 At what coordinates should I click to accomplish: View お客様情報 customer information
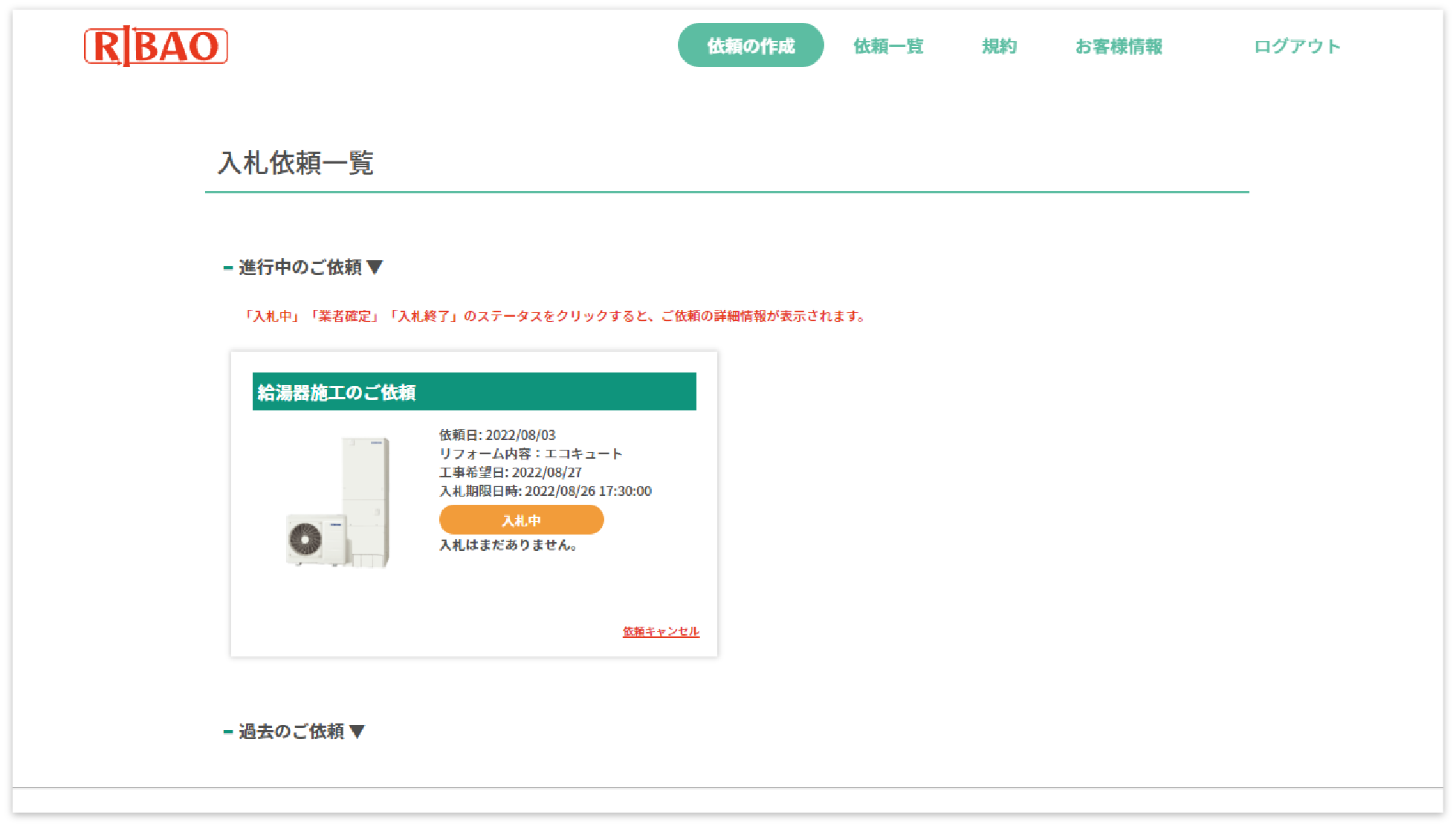[1120, 46]
